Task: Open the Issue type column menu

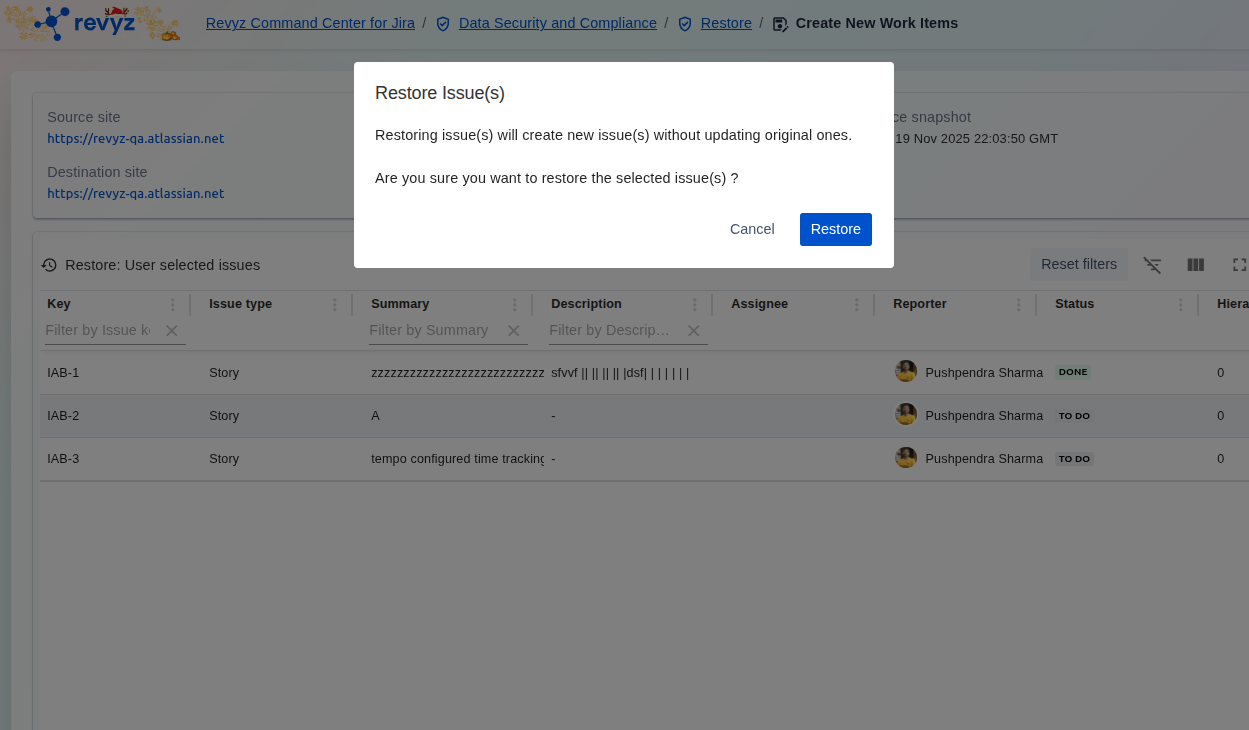Action: pyautogui.click(x=334, y=305)
